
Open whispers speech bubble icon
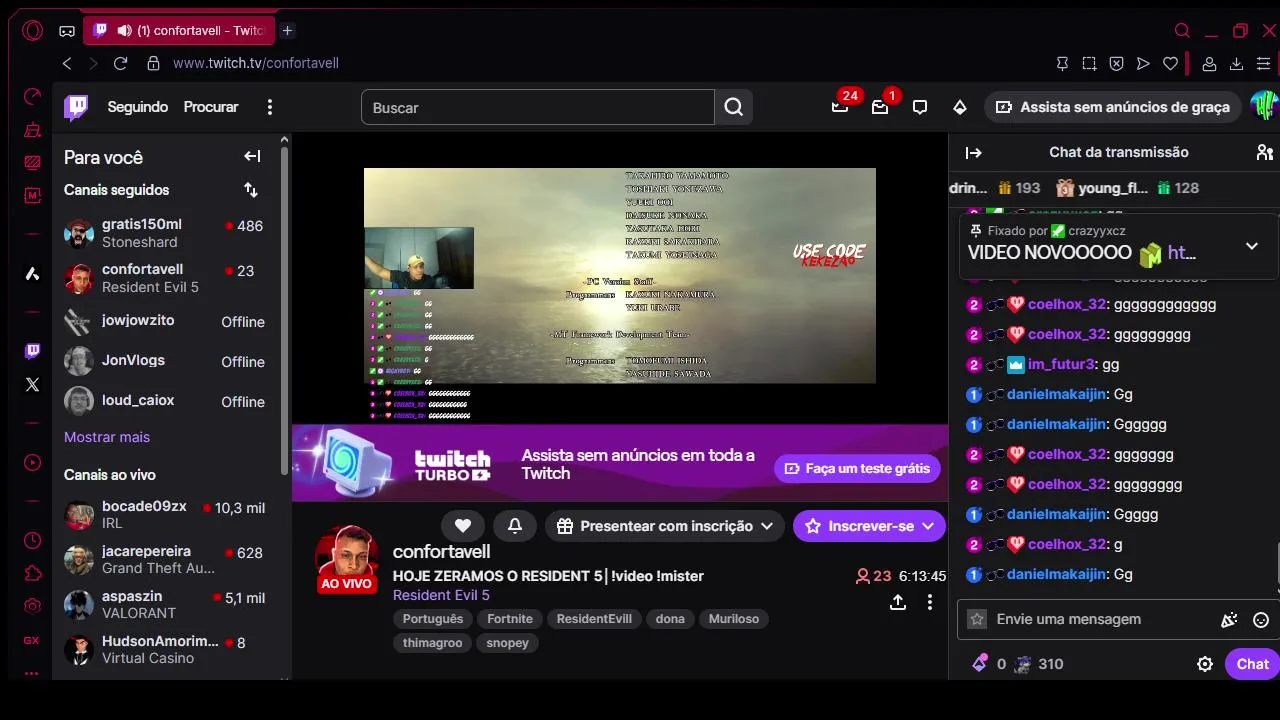click(x=920, y=107)
